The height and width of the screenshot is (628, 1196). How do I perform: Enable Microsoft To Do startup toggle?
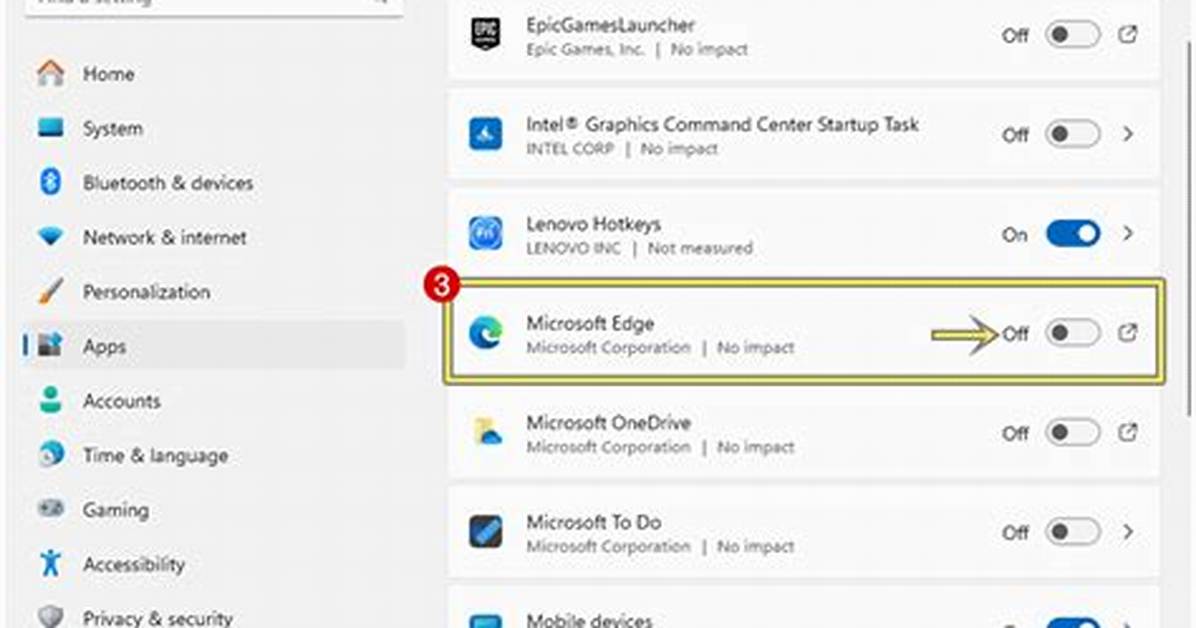point(1072,532)
